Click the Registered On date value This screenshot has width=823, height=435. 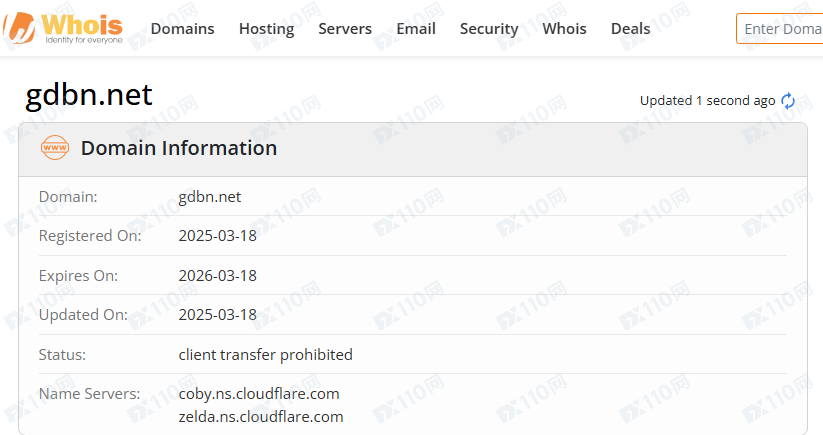(x=217, y=236)
